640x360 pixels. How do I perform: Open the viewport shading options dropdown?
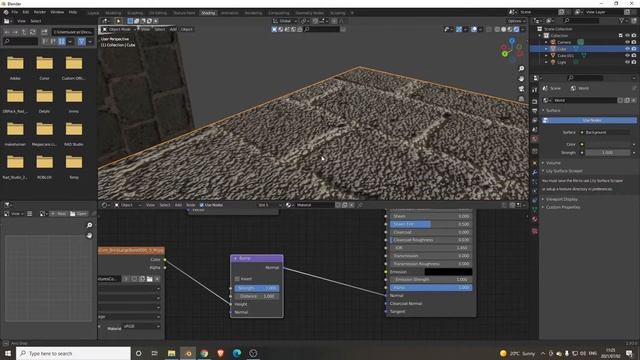point(523,29)
